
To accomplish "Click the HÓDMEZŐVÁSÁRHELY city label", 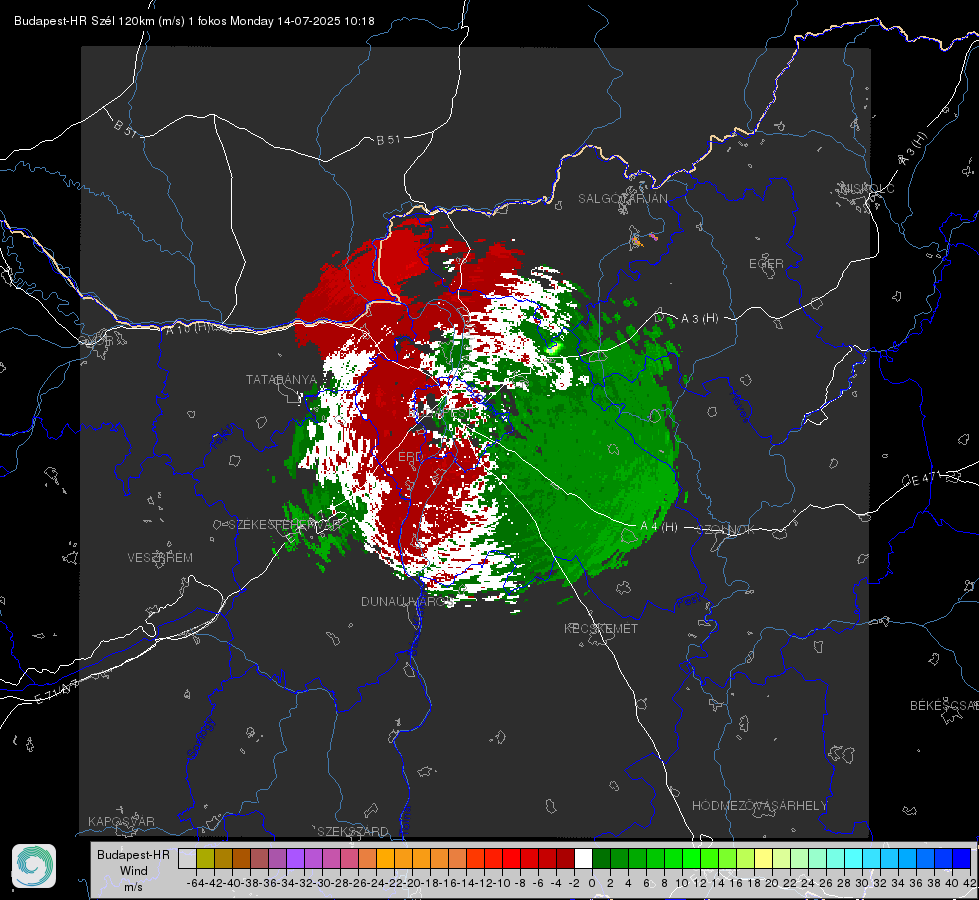I will [x=759, y=806].
